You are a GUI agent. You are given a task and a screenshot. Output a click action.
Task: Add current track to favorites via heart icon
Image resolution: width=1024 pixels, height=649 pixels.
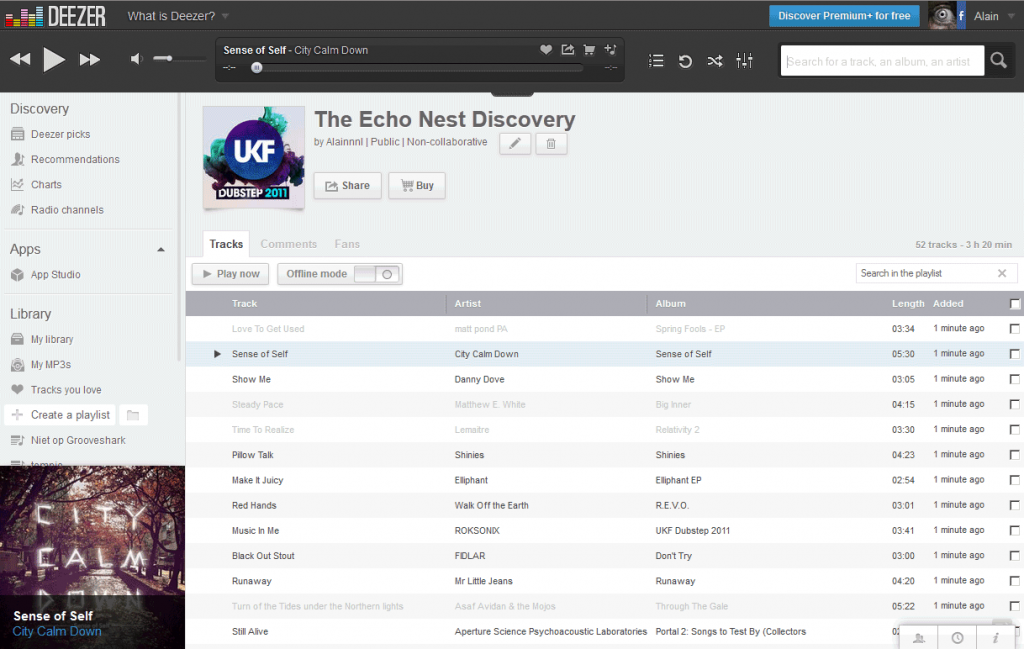pyautogui.click(x=546, y=48)
